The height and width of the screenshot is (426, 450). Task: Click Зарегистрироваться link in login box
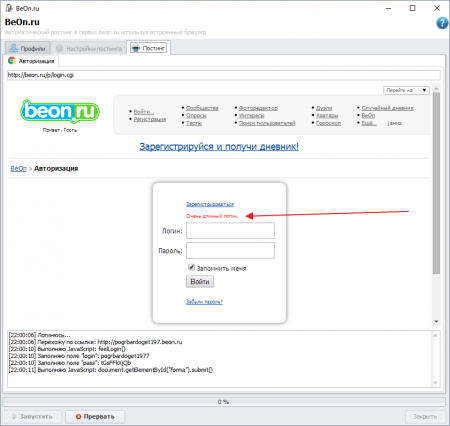click(210, 204)
